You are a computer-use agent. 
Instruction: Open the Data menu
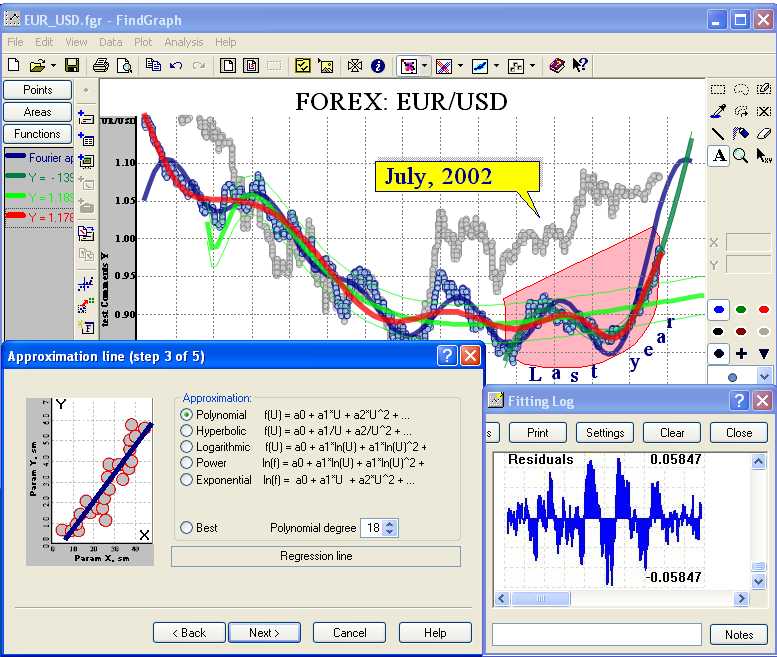(x=111, y=42)
